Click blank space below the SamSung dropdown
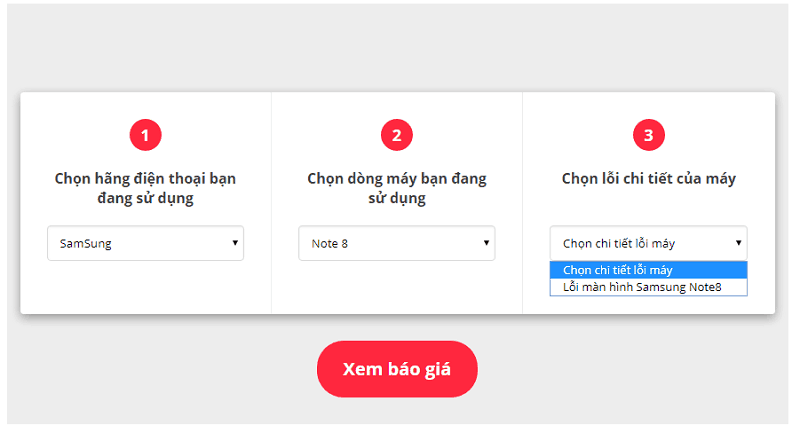Viewport: 800px width, 425px height. 145,288
